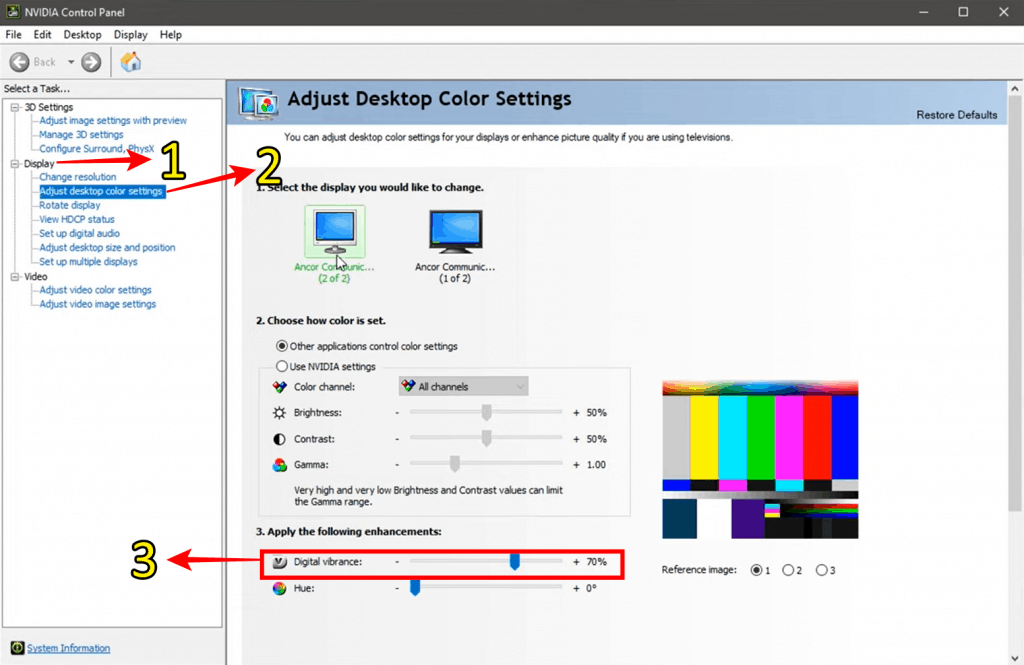Click the right pane vertical scrollbar

(x=1014, y=304)
